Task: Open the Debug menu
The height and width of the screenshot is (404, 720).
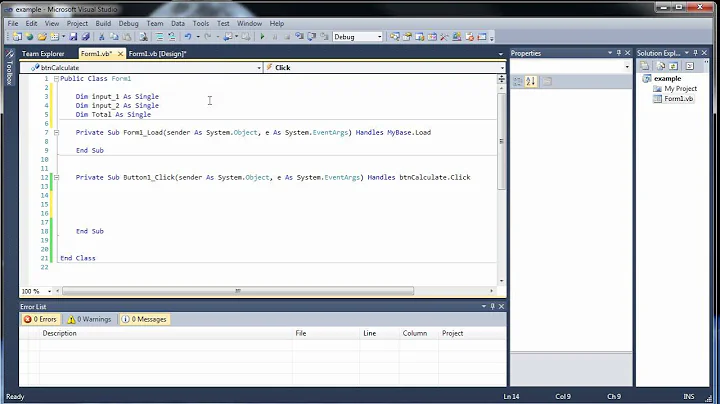Action: point(128,23)
